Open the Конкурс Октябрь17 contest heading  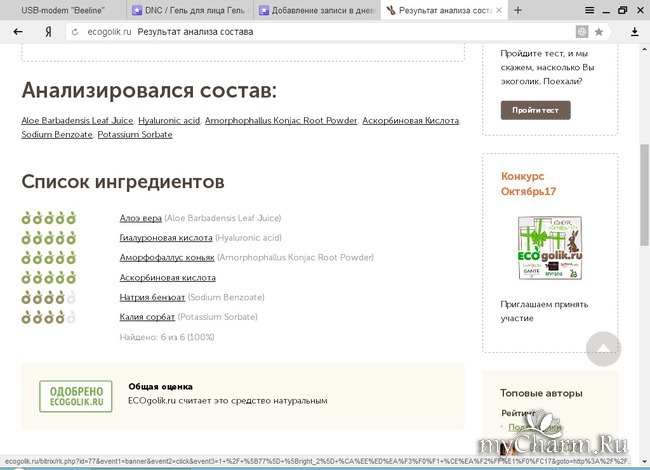528,183
